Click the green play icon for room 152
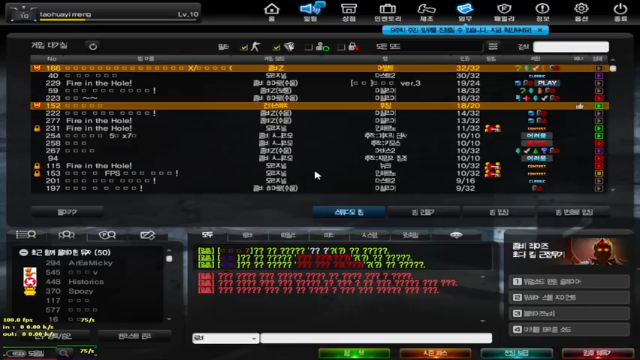This screenshot has height=360, width=640. coord(599,106)
